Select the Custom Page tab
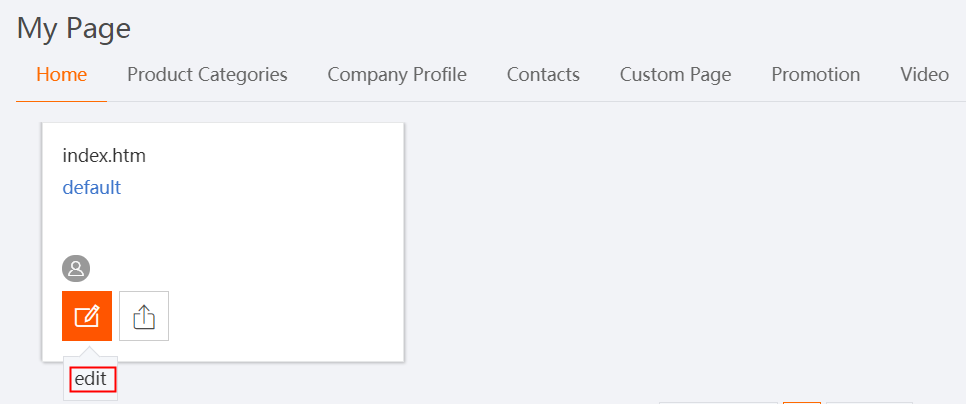This screenshot has width=966, height=404. point(675,75)
